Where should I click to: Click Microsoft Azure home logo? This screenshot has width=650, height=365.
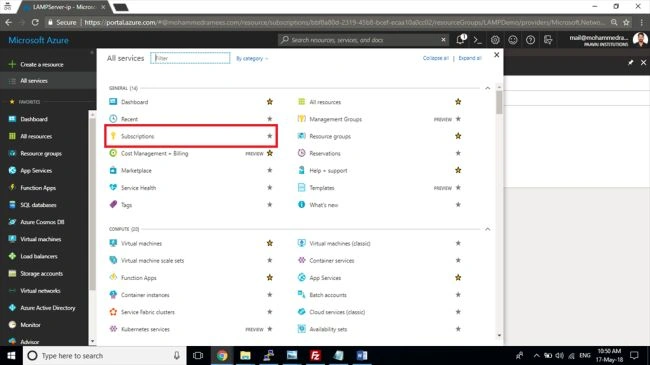coord(39,40)
